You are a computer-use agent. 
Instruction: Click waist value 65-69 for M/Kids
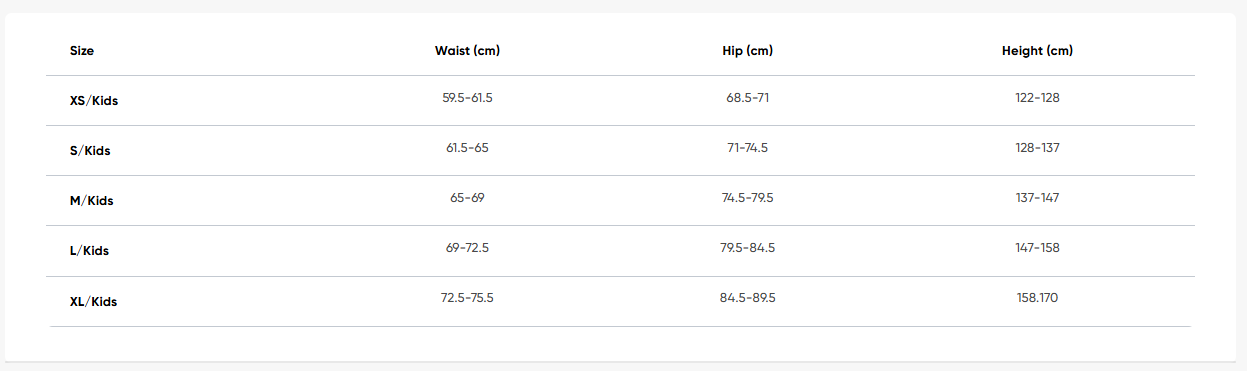(x=467, y=198)
